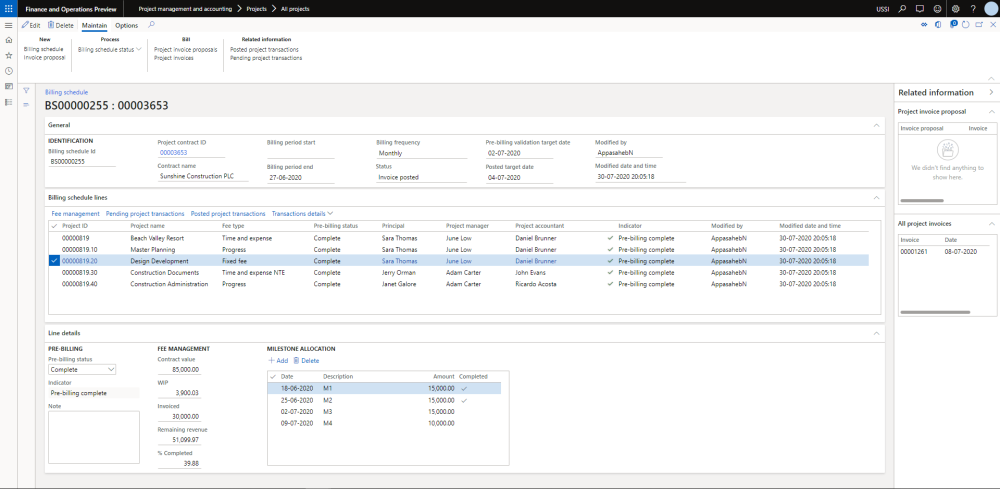Toggle the Completed checkmark for milestone M1
The image size is (1000, 489).
point(463,388)
